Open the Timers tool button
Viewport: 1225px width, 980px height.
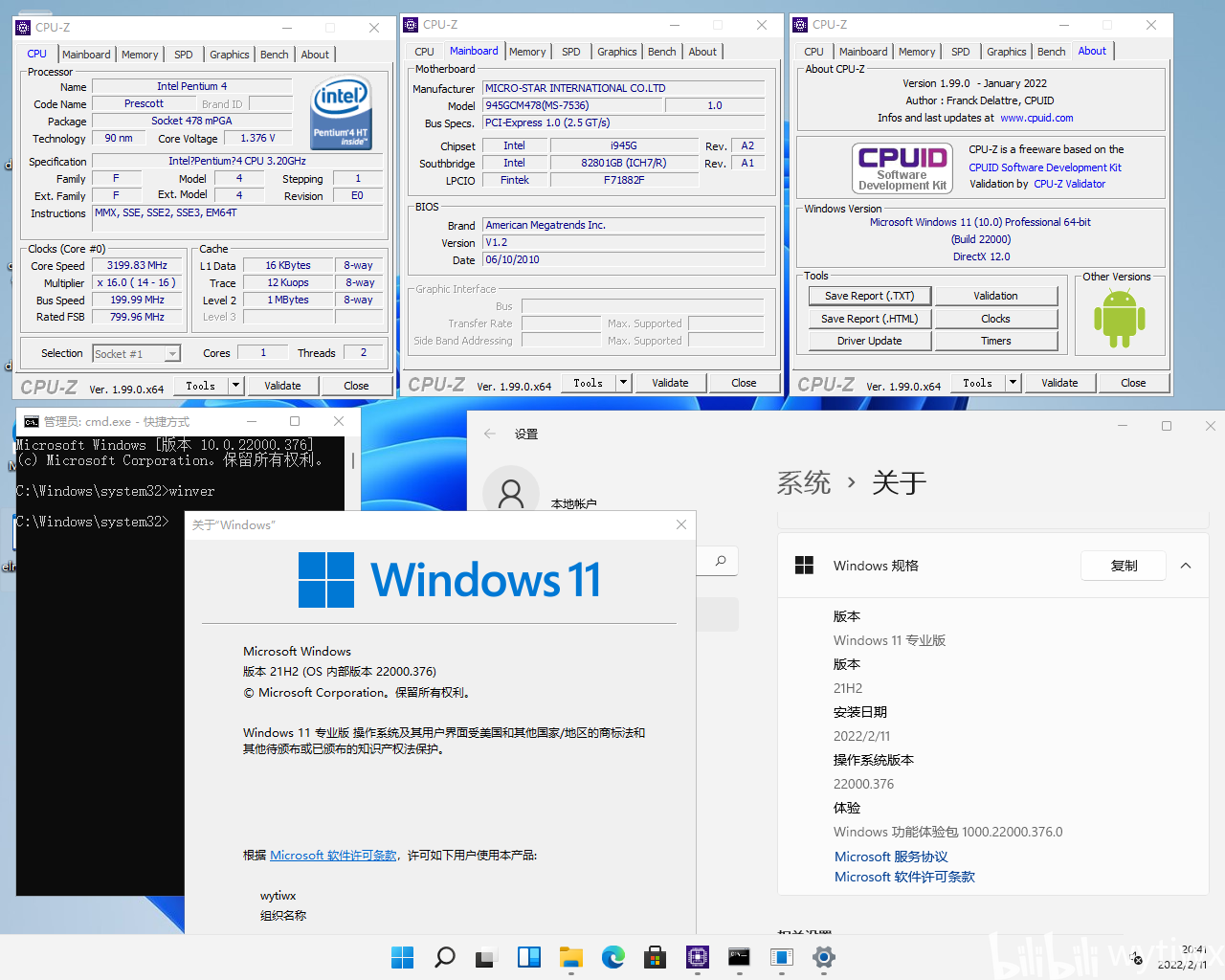[996, 341]
